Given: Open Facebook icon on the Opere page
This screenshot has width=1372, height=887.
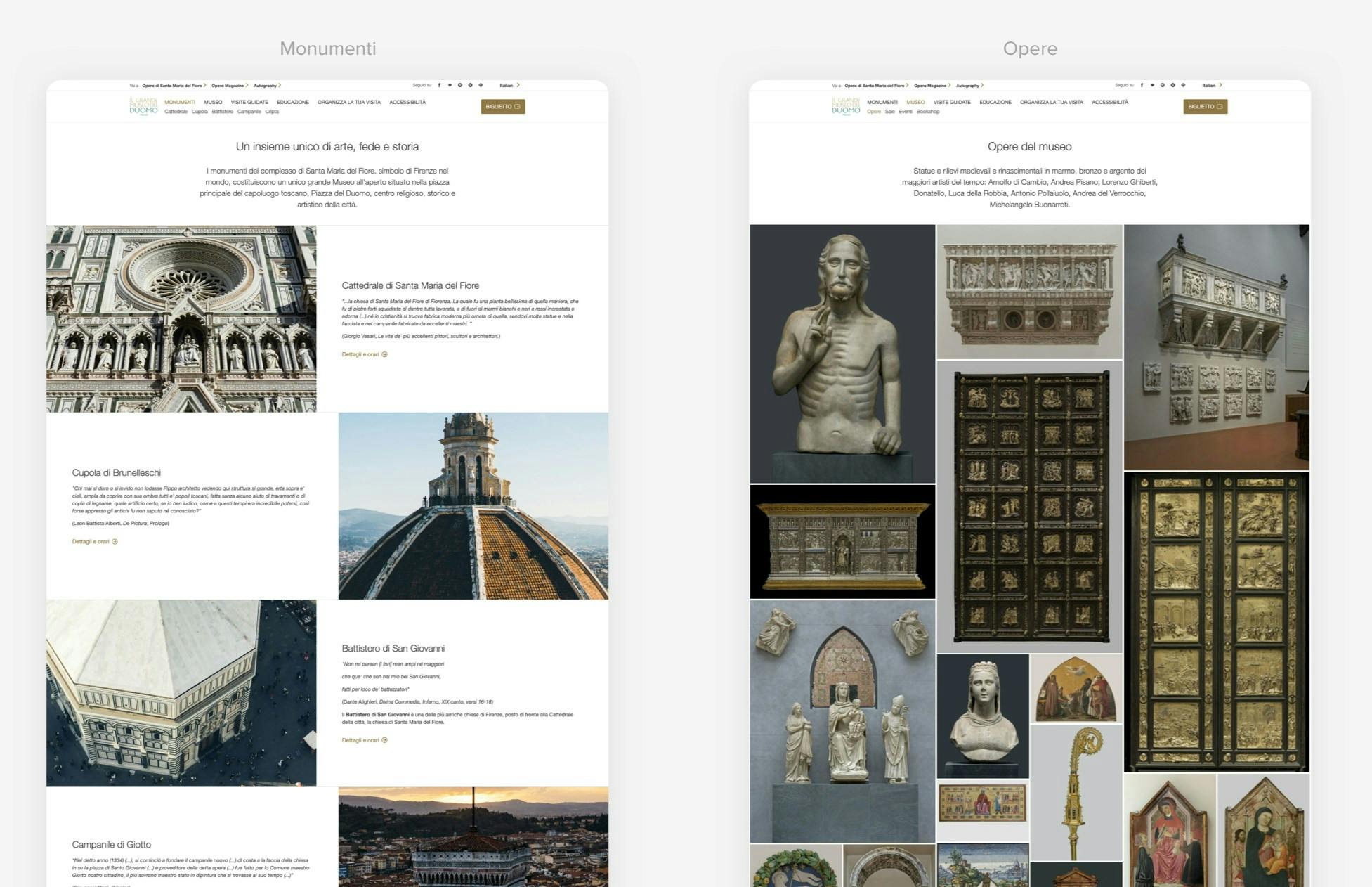Looking at the screenshot, I should coord(1142,85).
